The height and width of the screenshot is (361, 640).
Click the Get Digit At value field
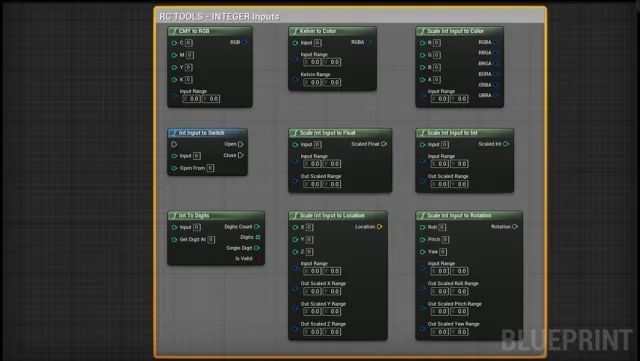[x=211, y=240]
